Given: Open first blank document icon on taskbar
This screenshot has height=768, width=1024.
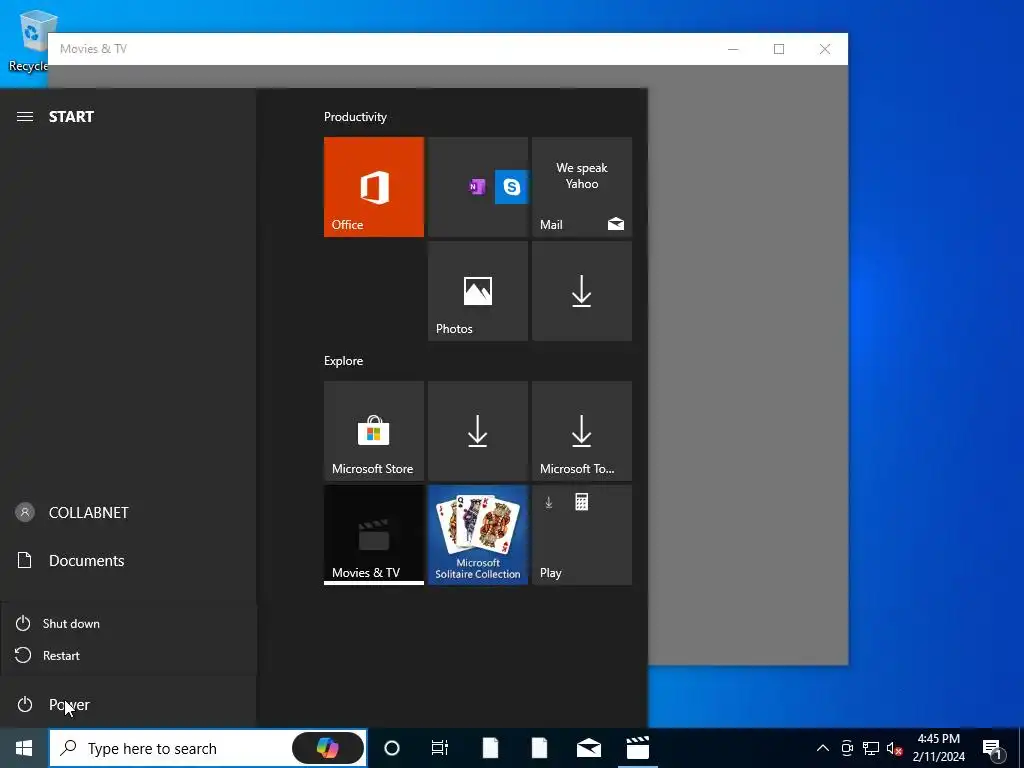Looking at the screenshot, I should [490, 748].
